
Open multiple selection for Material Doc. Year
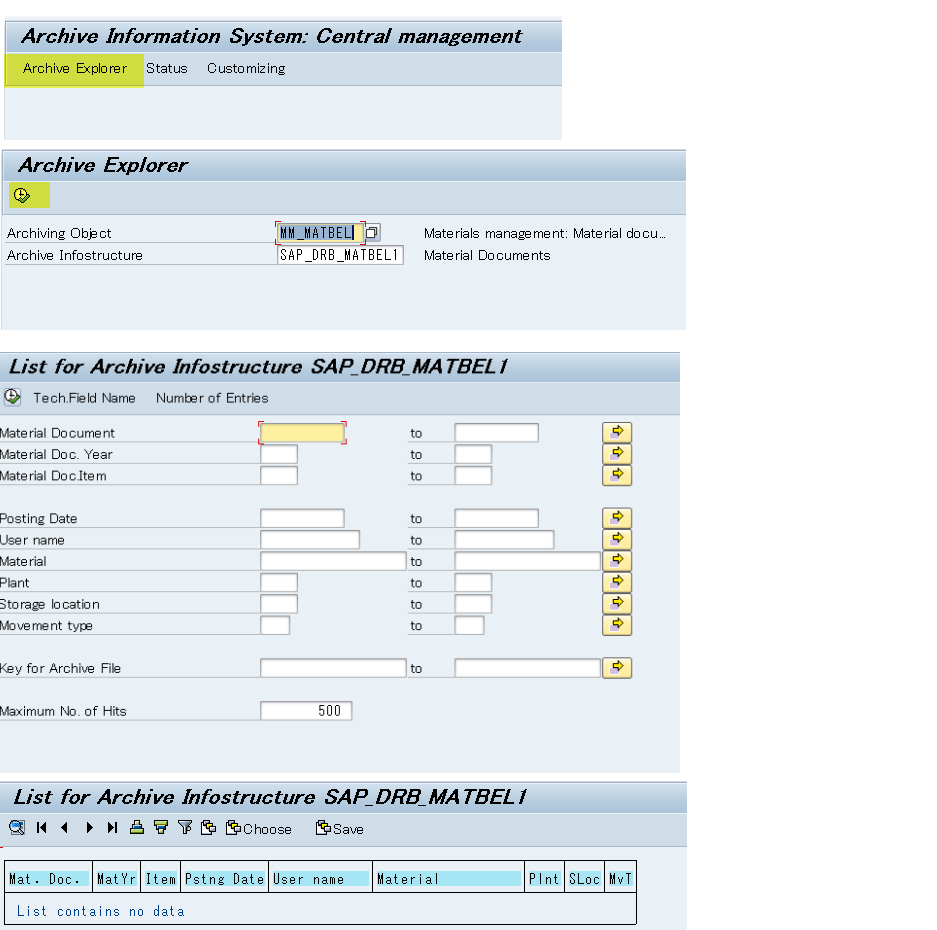(x=617, y=454)
